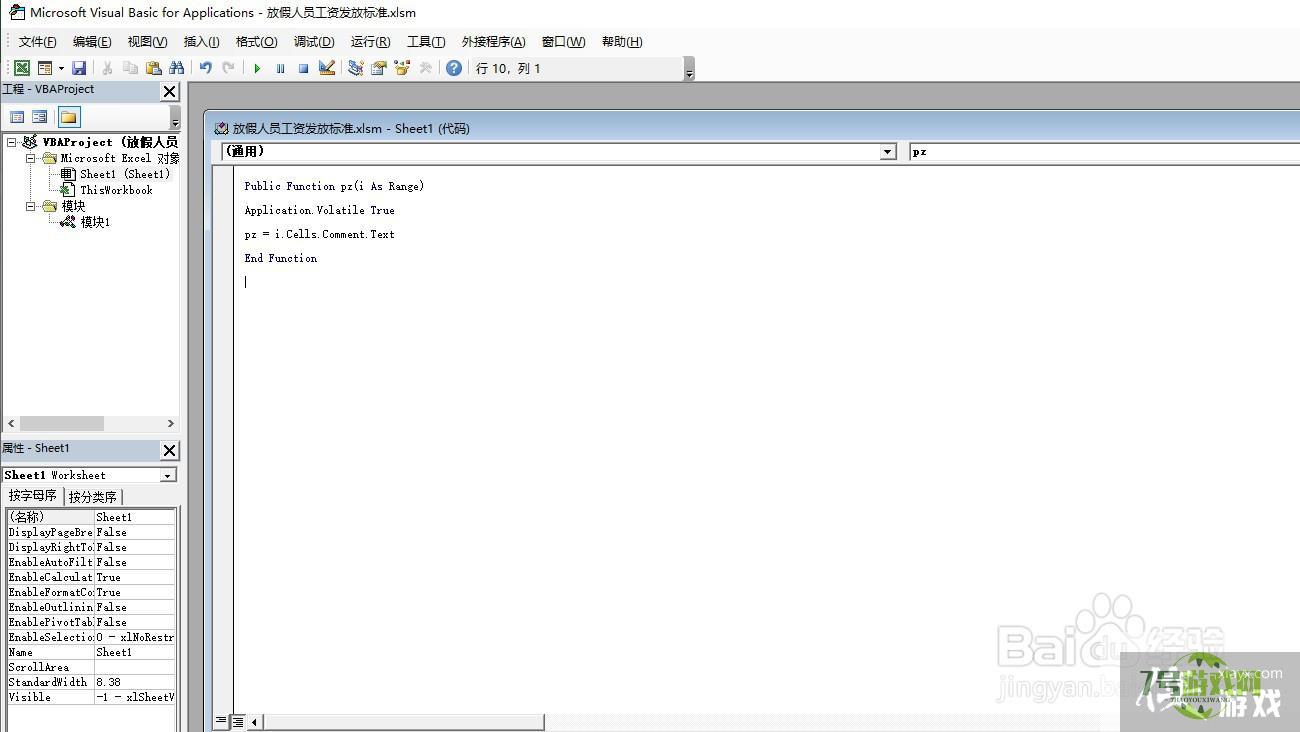1300x732 pixels.
Task: Click View Object icon in project pane
Action: [39, 117]
